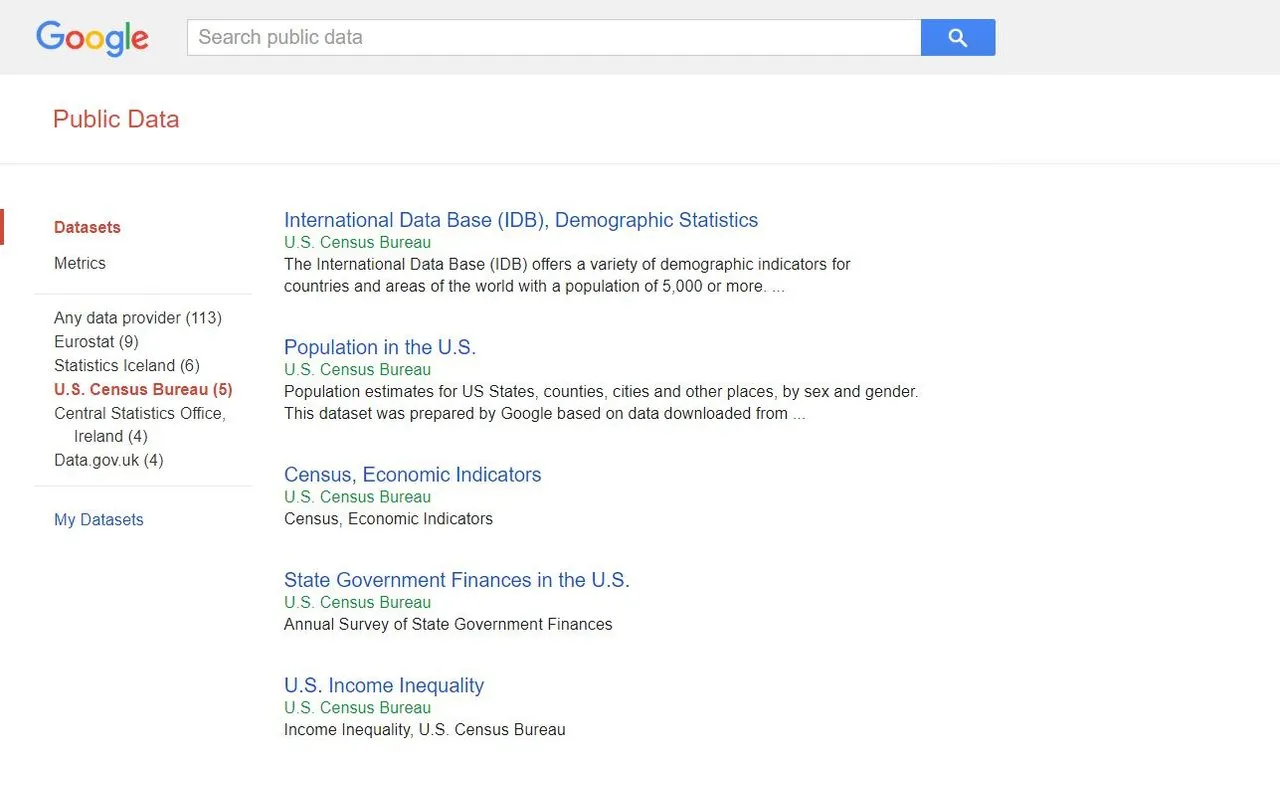Click the Google logo
The width and height of the screenshot is (1280, 795).
pos(92,38)
